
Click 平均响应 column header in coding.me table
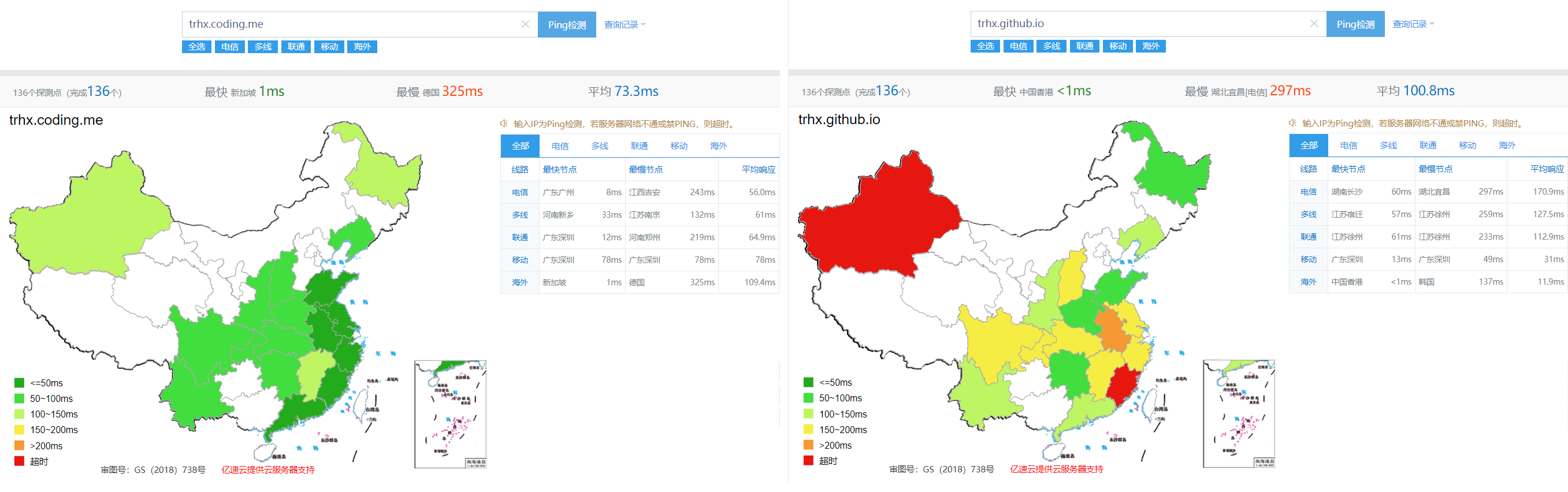coord(759,170)
